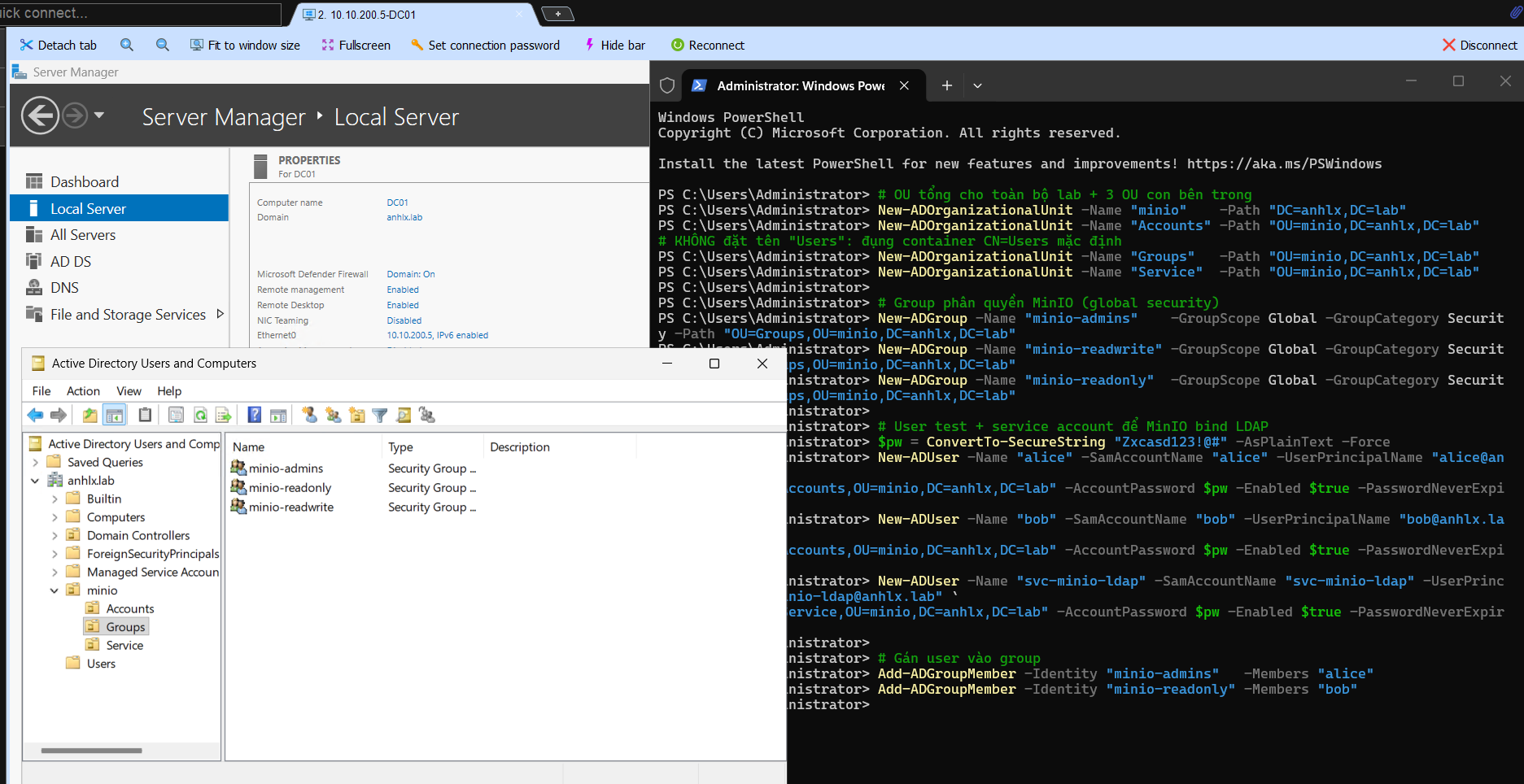Expand the Computers container node
The width and height of the screenshot is (1524, 784).
click(55, 517)
